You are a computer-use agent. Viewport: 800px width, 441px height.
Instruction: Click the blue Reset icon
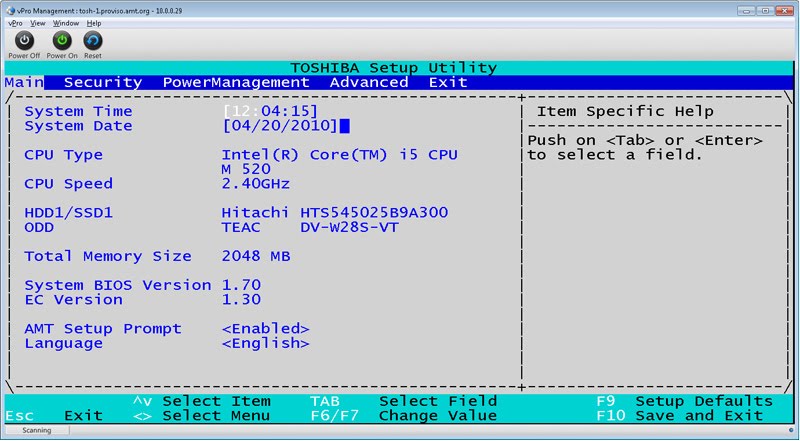[93, 41]
